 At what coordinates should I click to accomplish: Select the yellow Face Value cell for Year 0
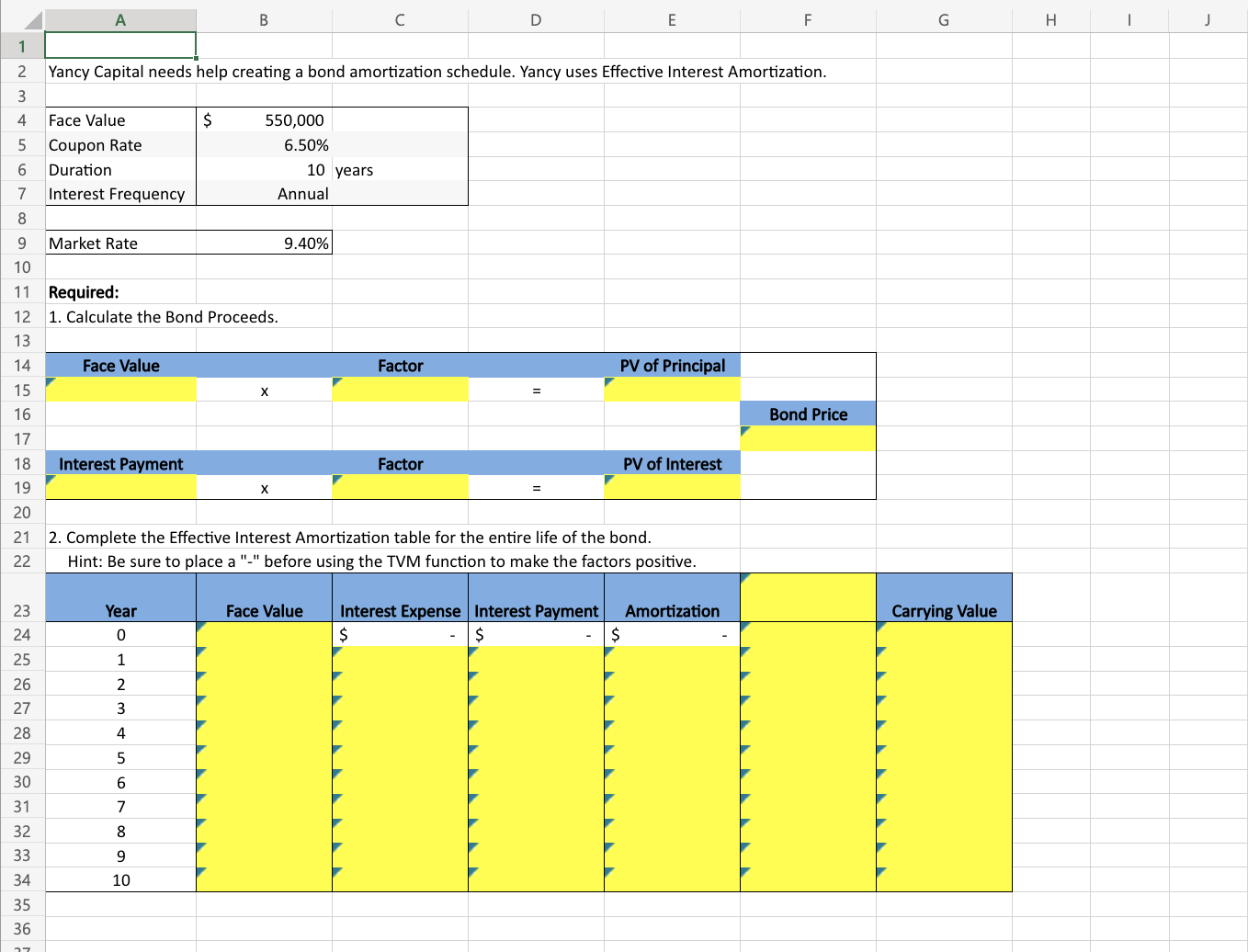[263, 634]
